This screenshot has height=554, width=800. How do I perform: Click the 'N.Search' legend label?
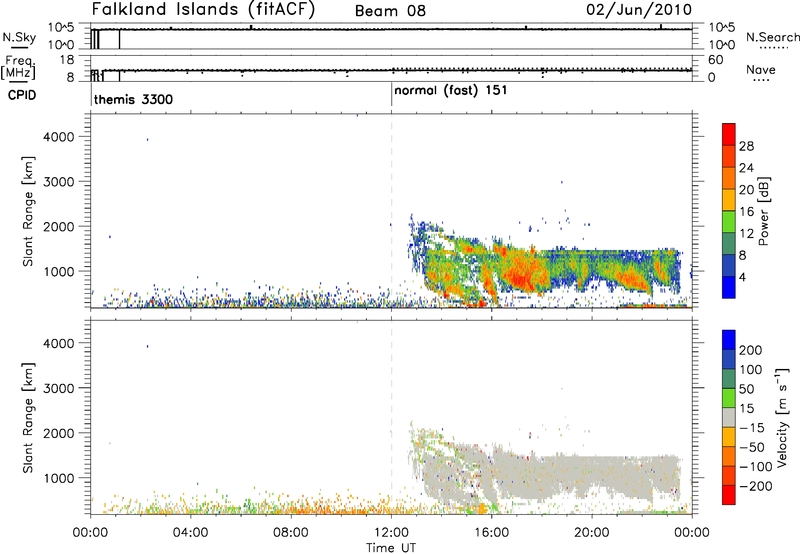click(x=772, y=37)
